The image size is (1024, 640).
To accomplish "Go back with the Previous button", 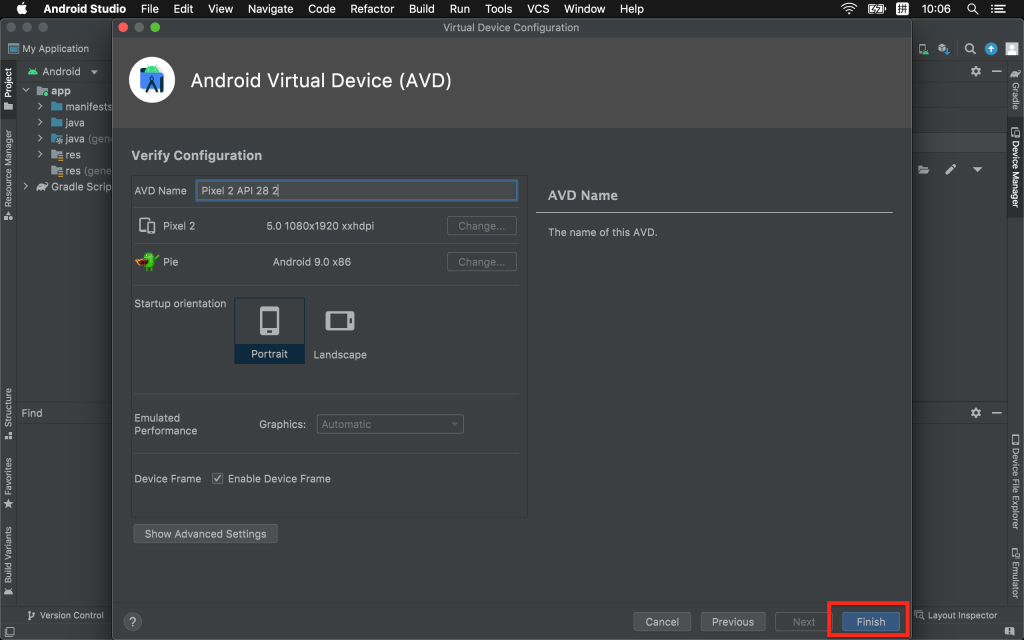I will point(733,622).
